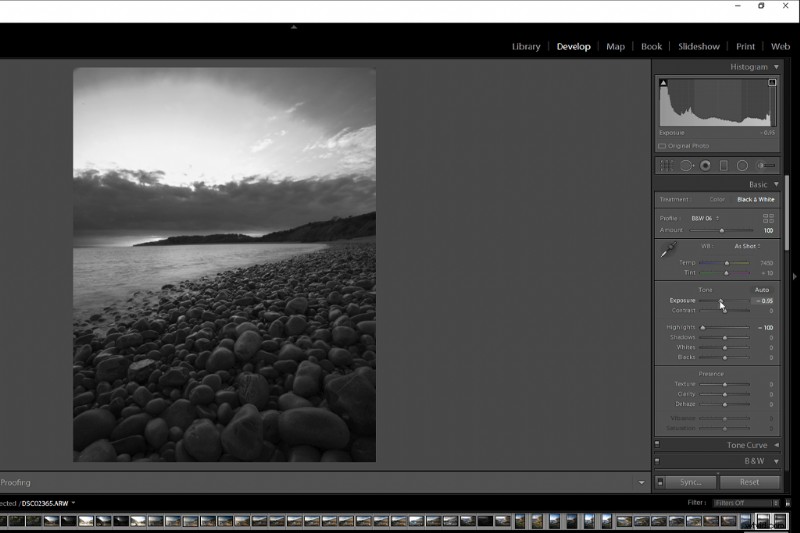800x533 pixels.
Task: Click the Clarity slider
Action: [x=724, y=394]
